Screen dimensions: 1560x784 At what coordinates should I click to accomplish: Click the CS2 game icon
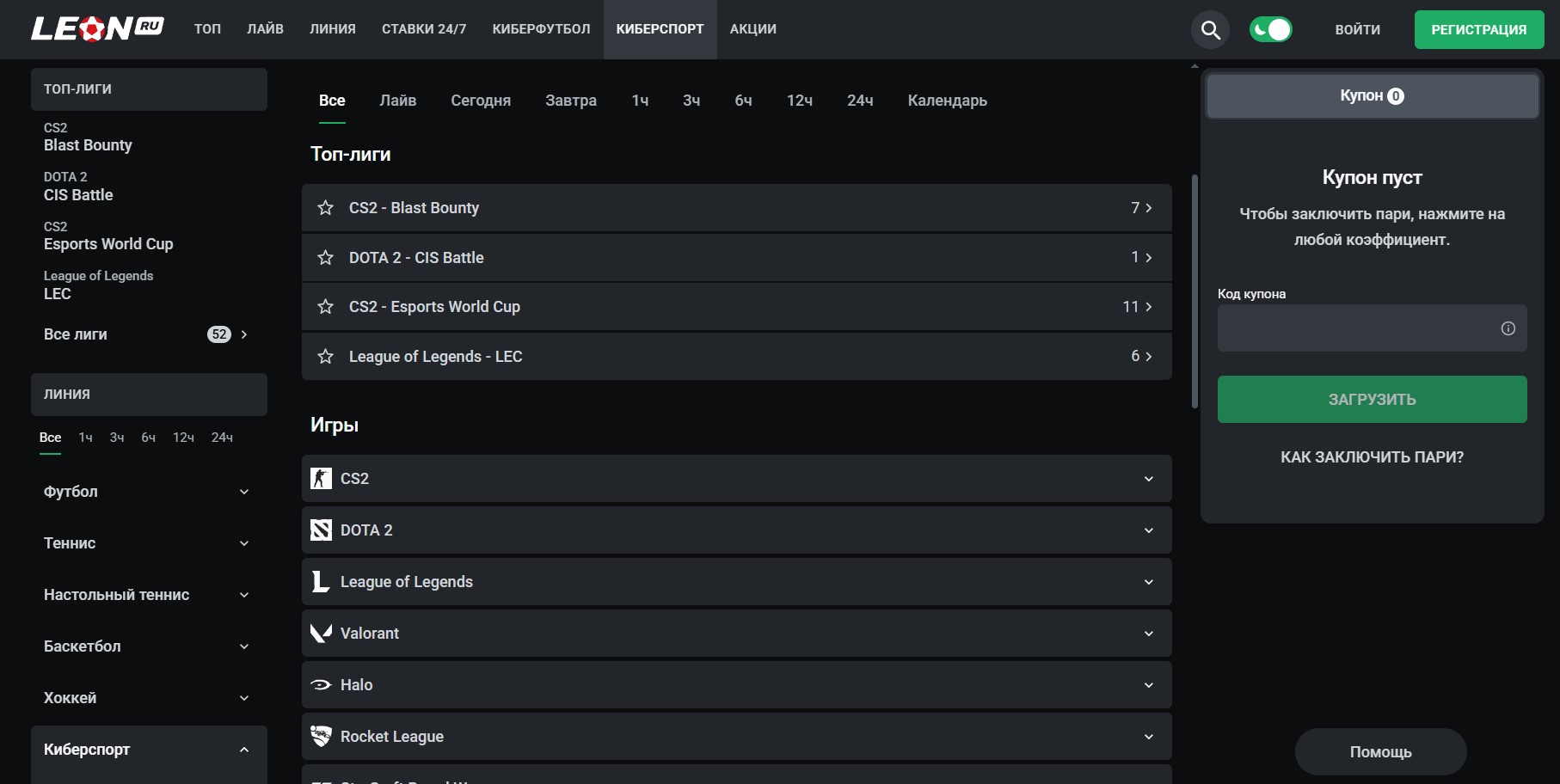click(321, 479)
